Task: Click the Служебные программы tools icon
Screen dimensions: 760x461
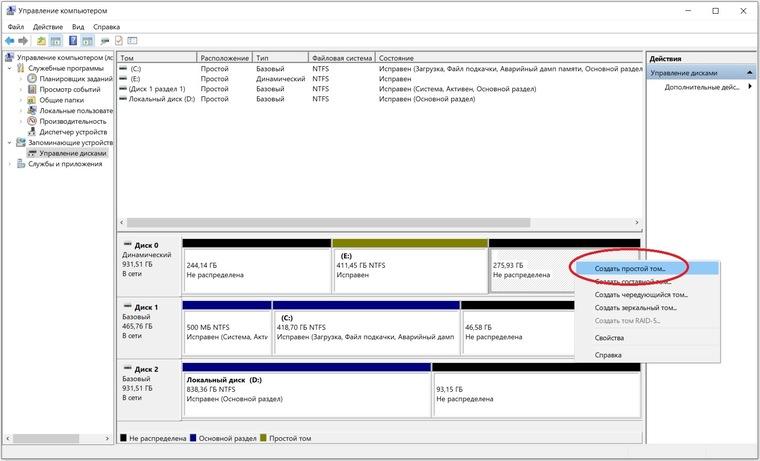Action: tap(21, 68)
